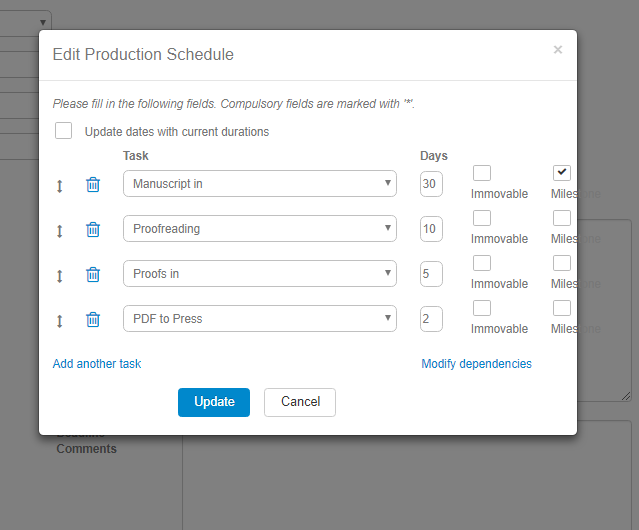The width and height of the screenshot is (639, 530).
Task: Delete the Manuscript in task row
Action: pos(93,184)
